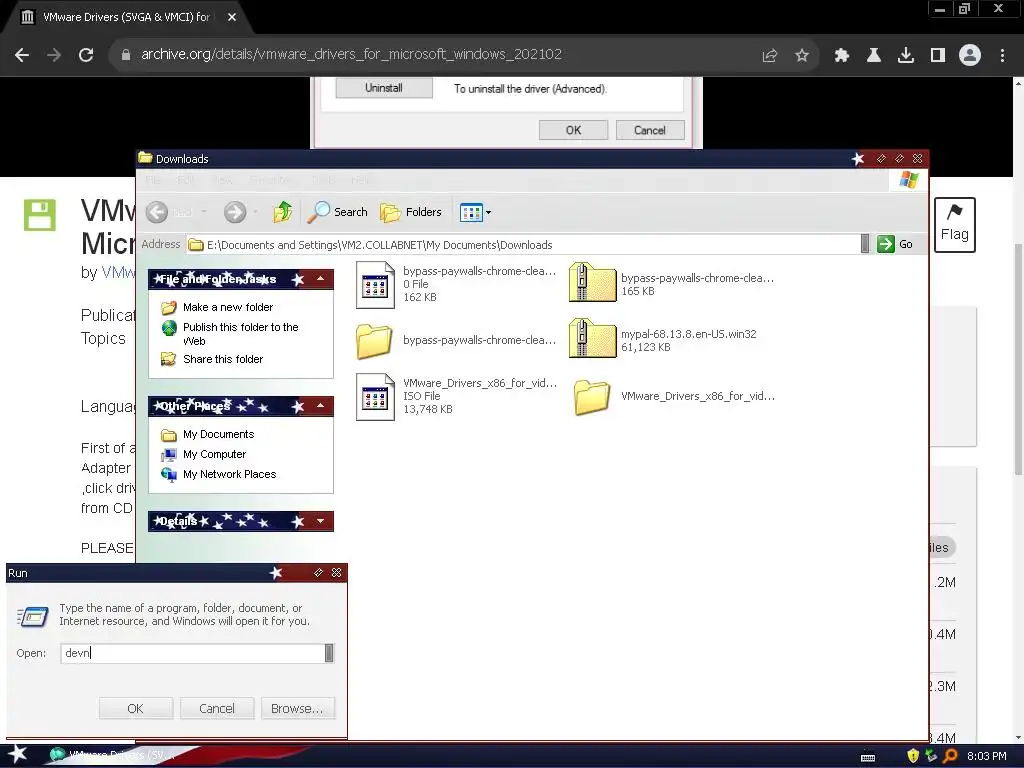Open the View menu in Downloads window

[223, 180]
